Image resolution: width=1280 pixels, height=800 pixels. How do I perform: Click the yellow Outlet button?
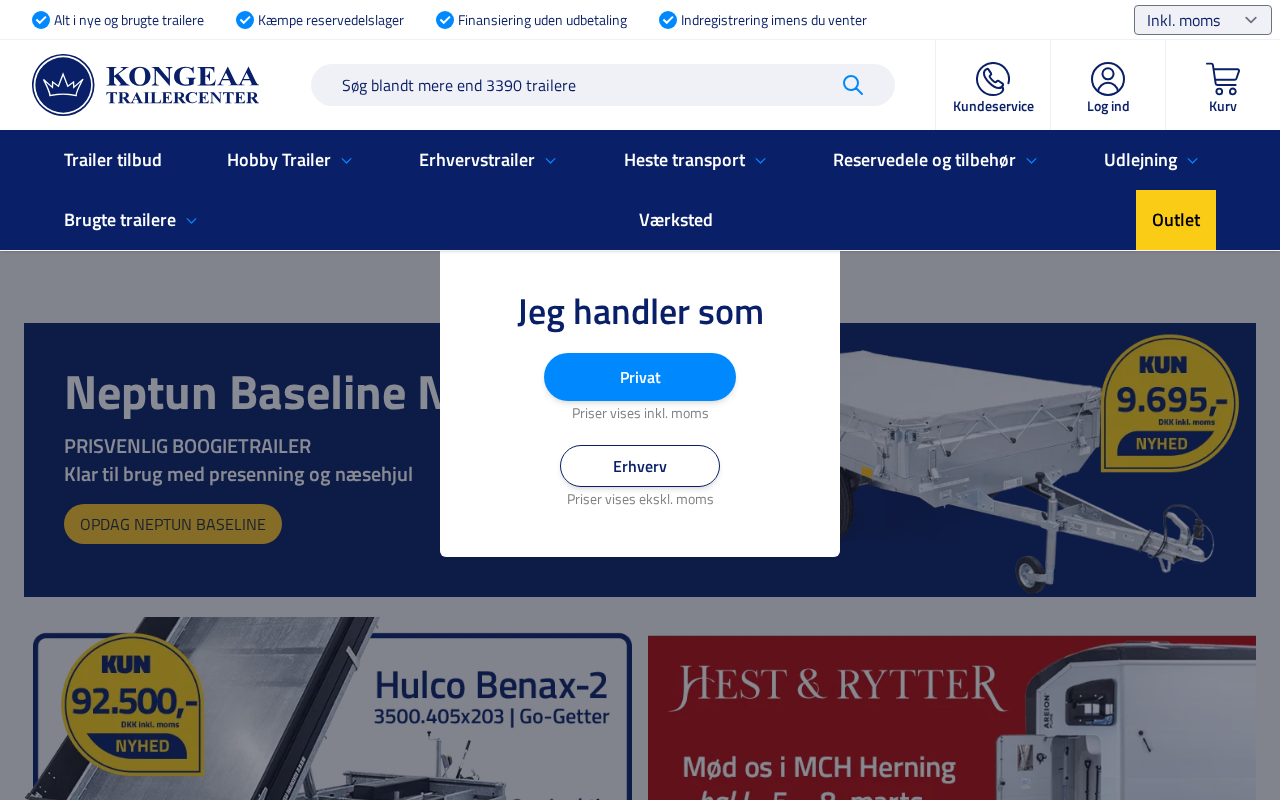[x=1176, y=220]
